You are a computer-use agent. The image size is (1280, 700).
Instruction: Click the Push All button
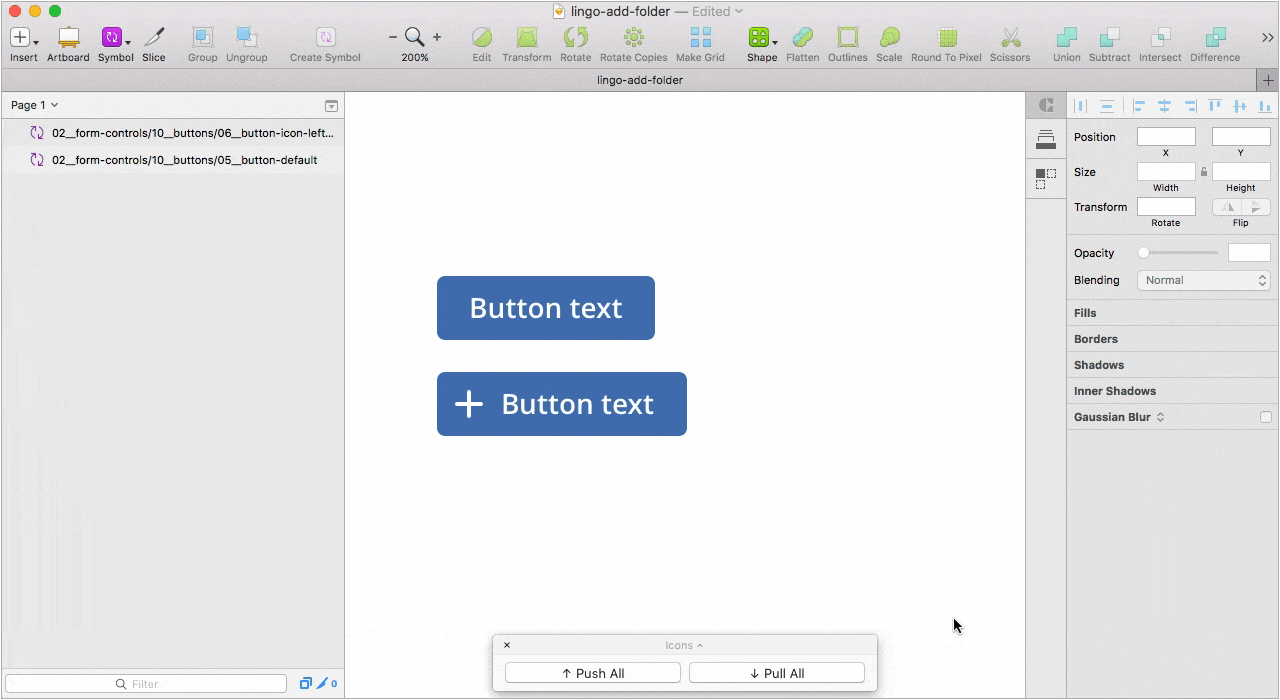point(593,674)
